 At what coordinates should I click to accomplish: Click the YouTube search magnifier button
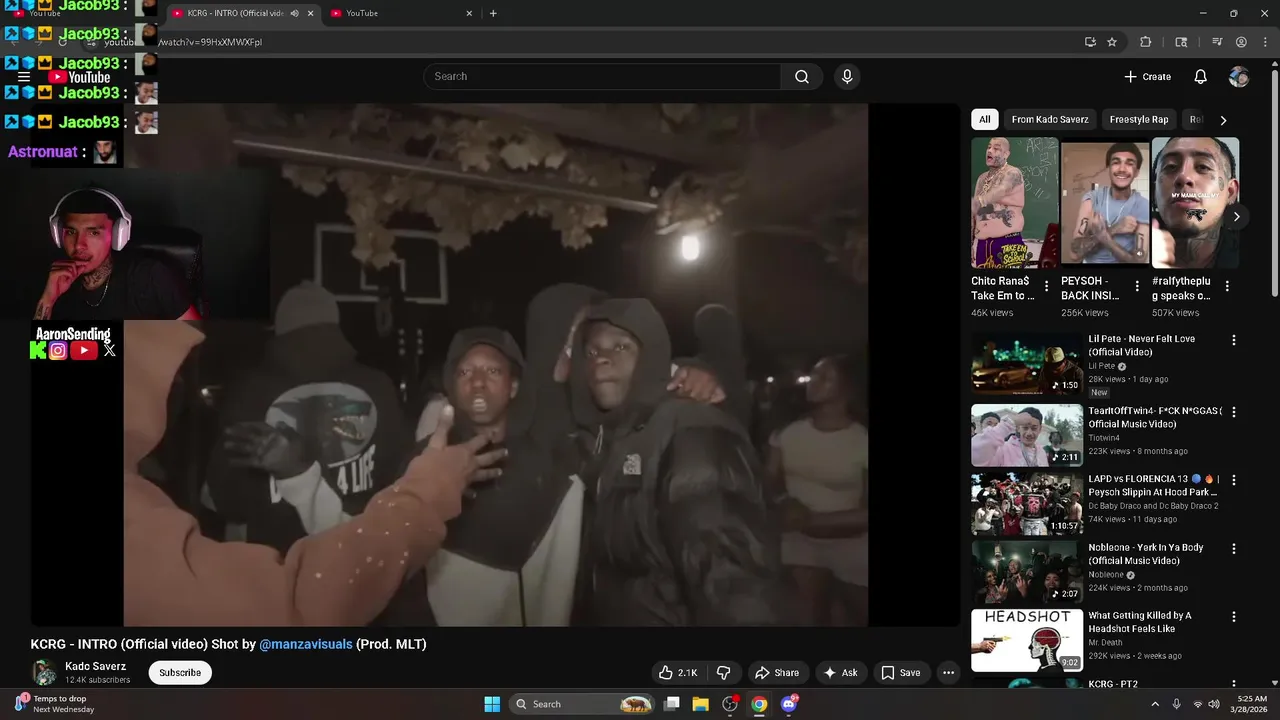click(x=802, y=77)
